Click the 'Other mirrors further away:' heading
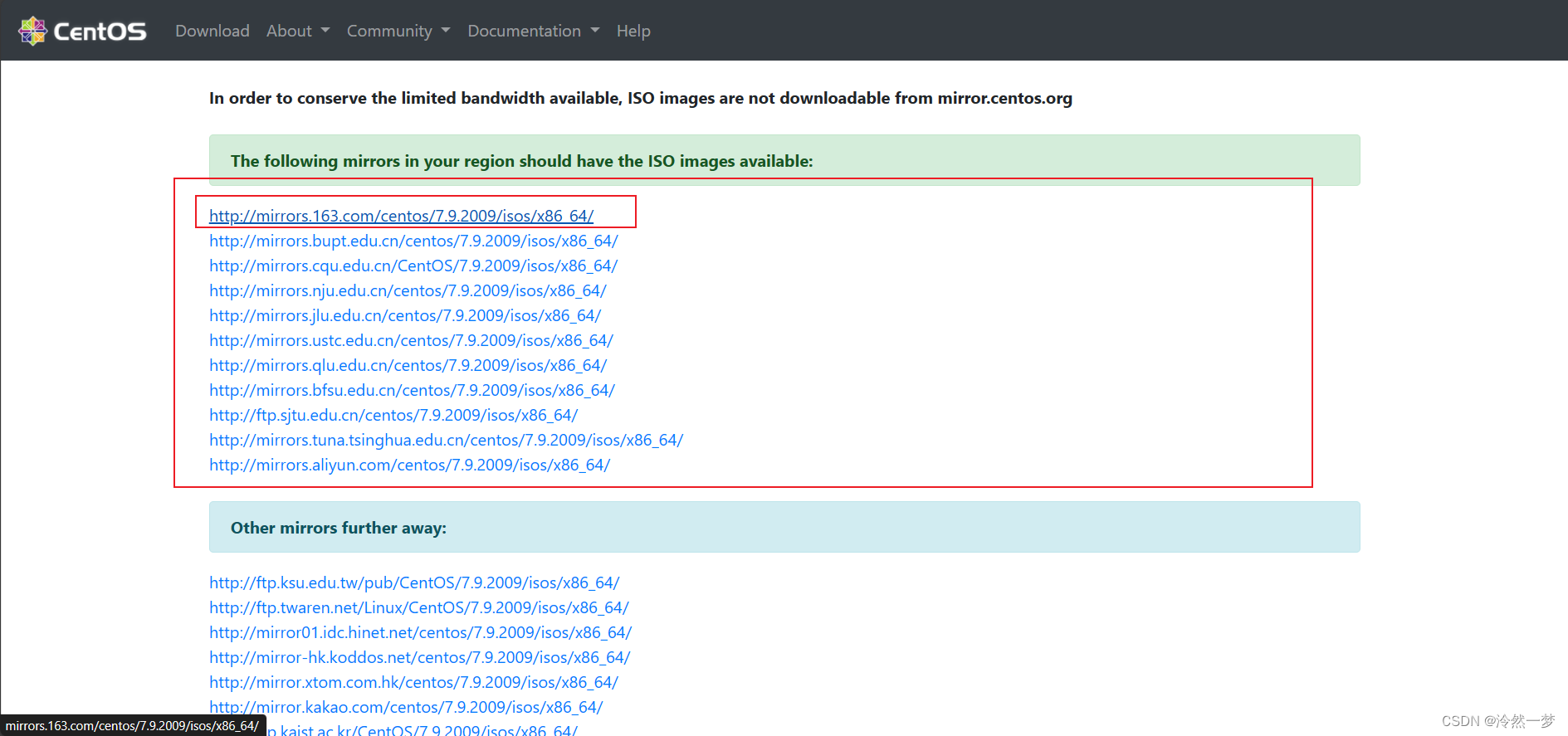 [x=339, y=528]
